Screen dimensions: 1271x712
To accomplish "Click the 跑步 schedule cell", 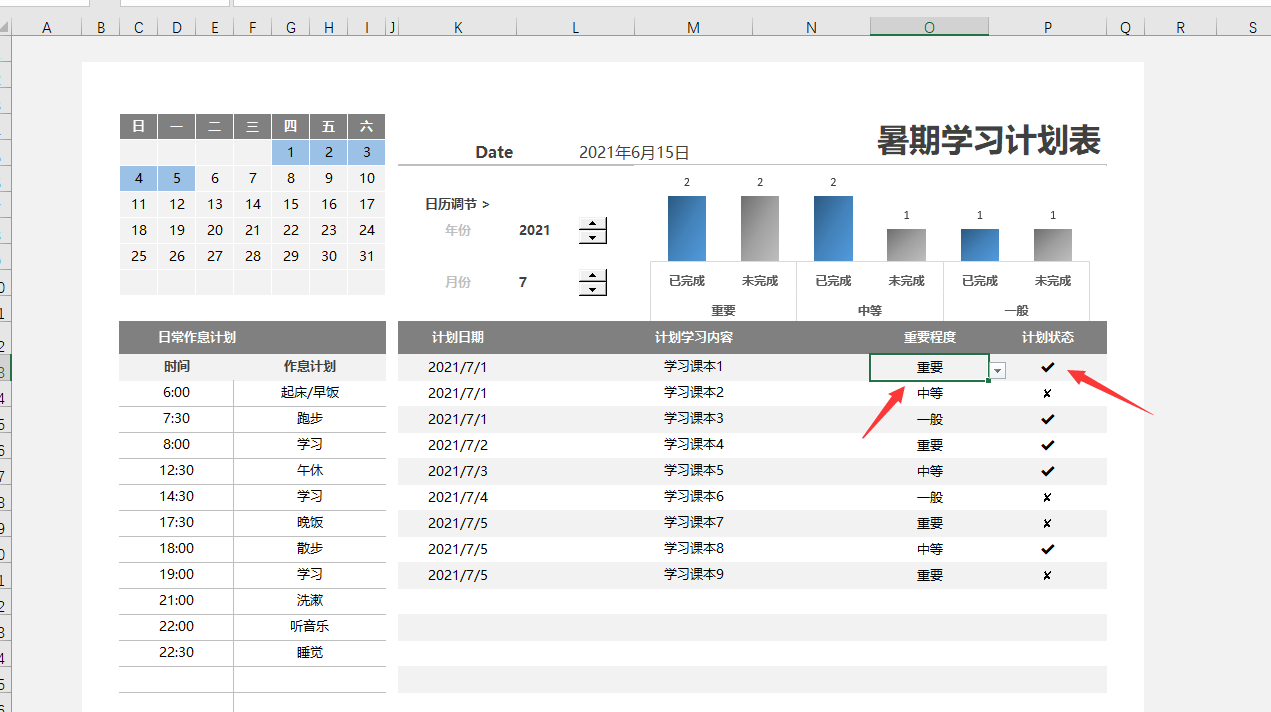I will coord(310,418).
